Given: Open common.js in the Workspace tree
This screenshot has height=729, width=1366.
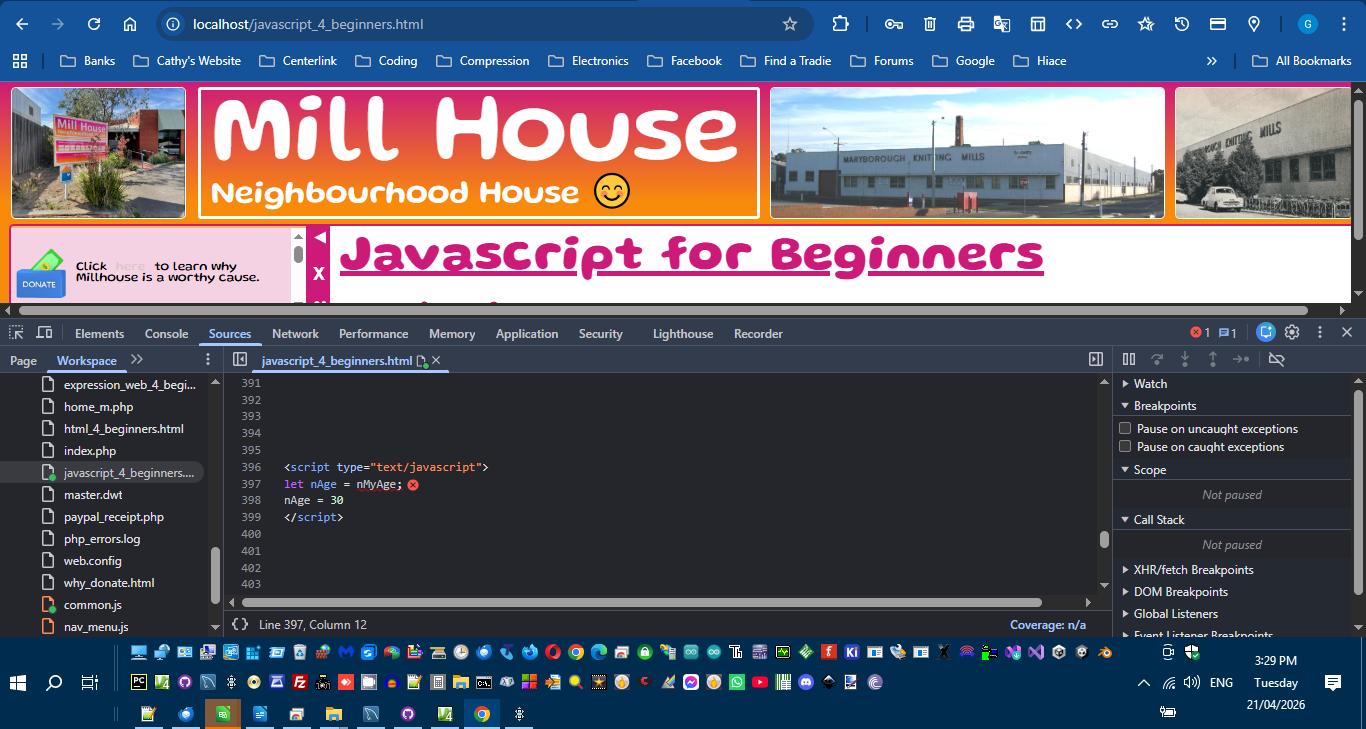Looking at the screenshot, I should [x=93, y=605].
